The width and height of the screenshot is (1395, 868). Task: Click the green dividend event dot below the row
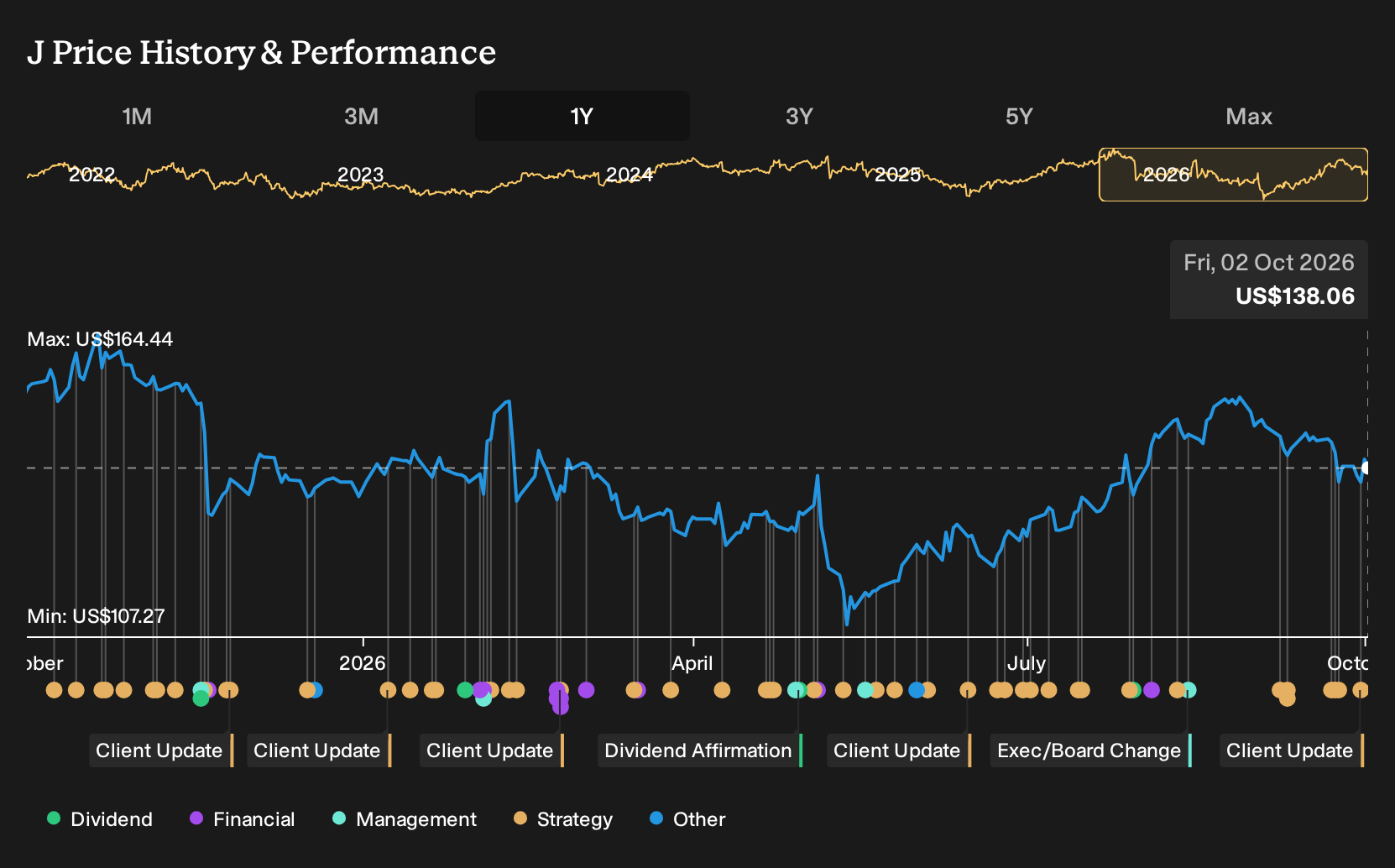pyautogui.click(x=201, y=698)
